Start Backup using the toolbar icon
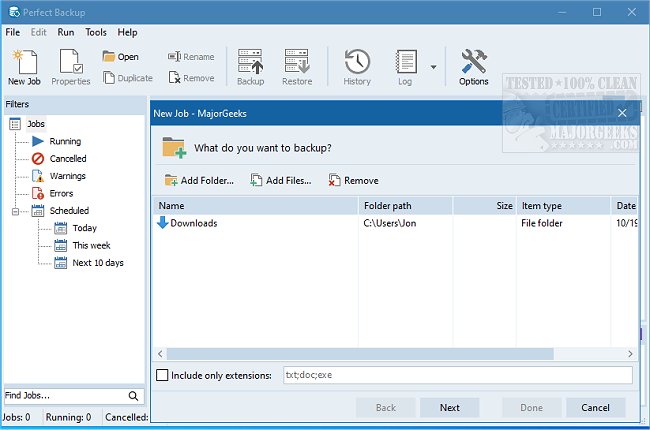 point(250,67)
